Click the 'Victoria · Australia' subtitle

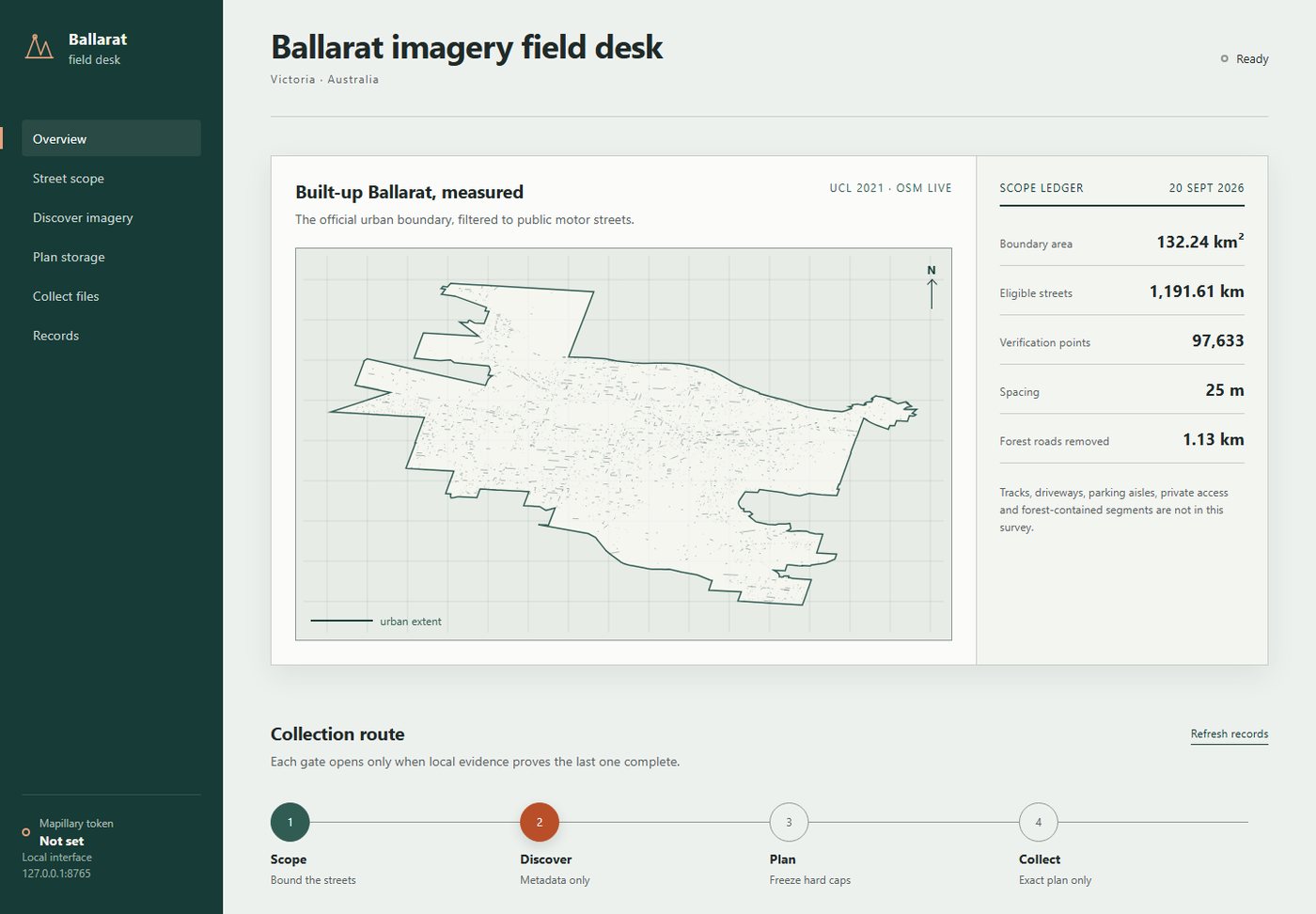(x=324, y=79)
